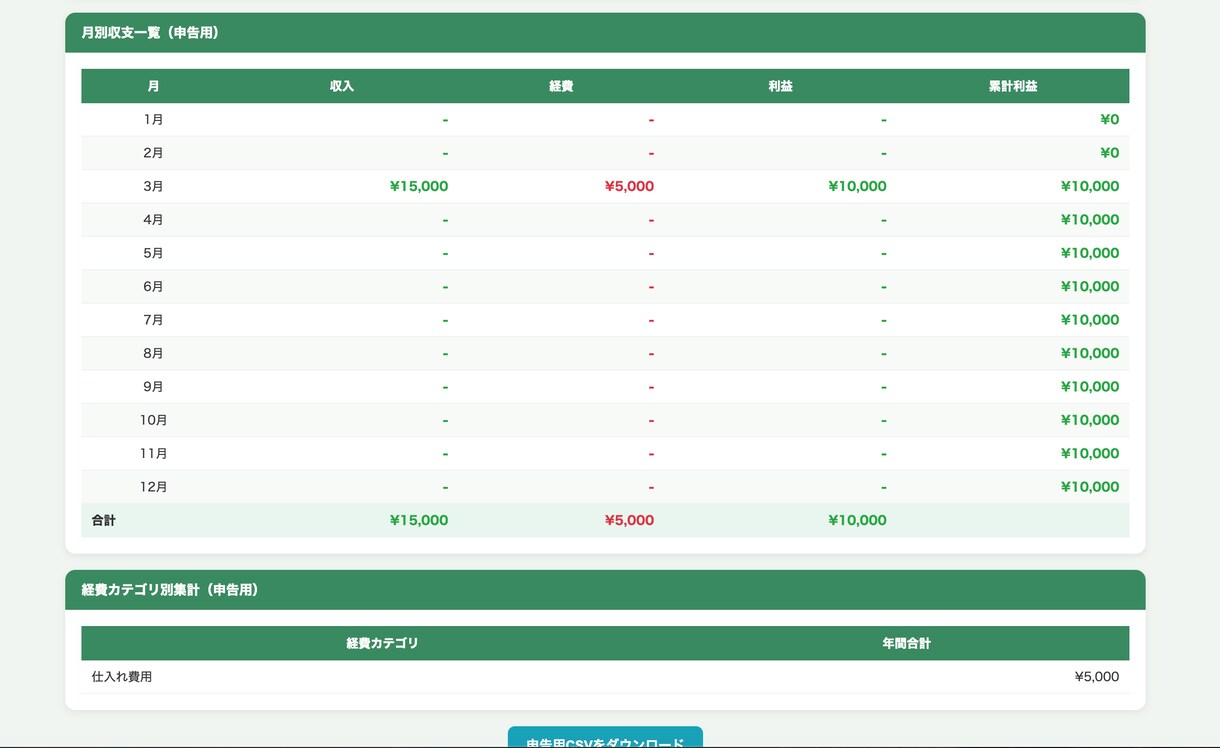Click the 収入 column header
The image size is (1220, 748).
tap(342, 86)
